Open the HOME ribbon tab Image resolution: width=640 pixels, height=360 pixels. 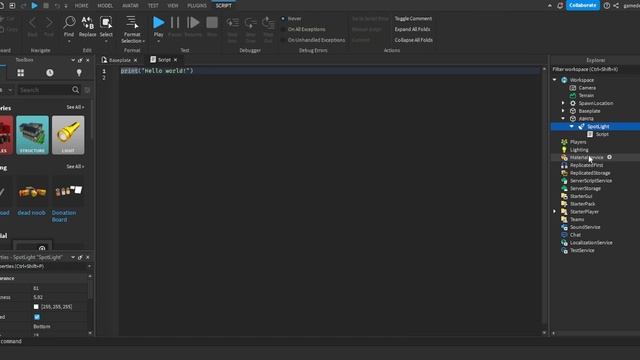coord(81,6)
